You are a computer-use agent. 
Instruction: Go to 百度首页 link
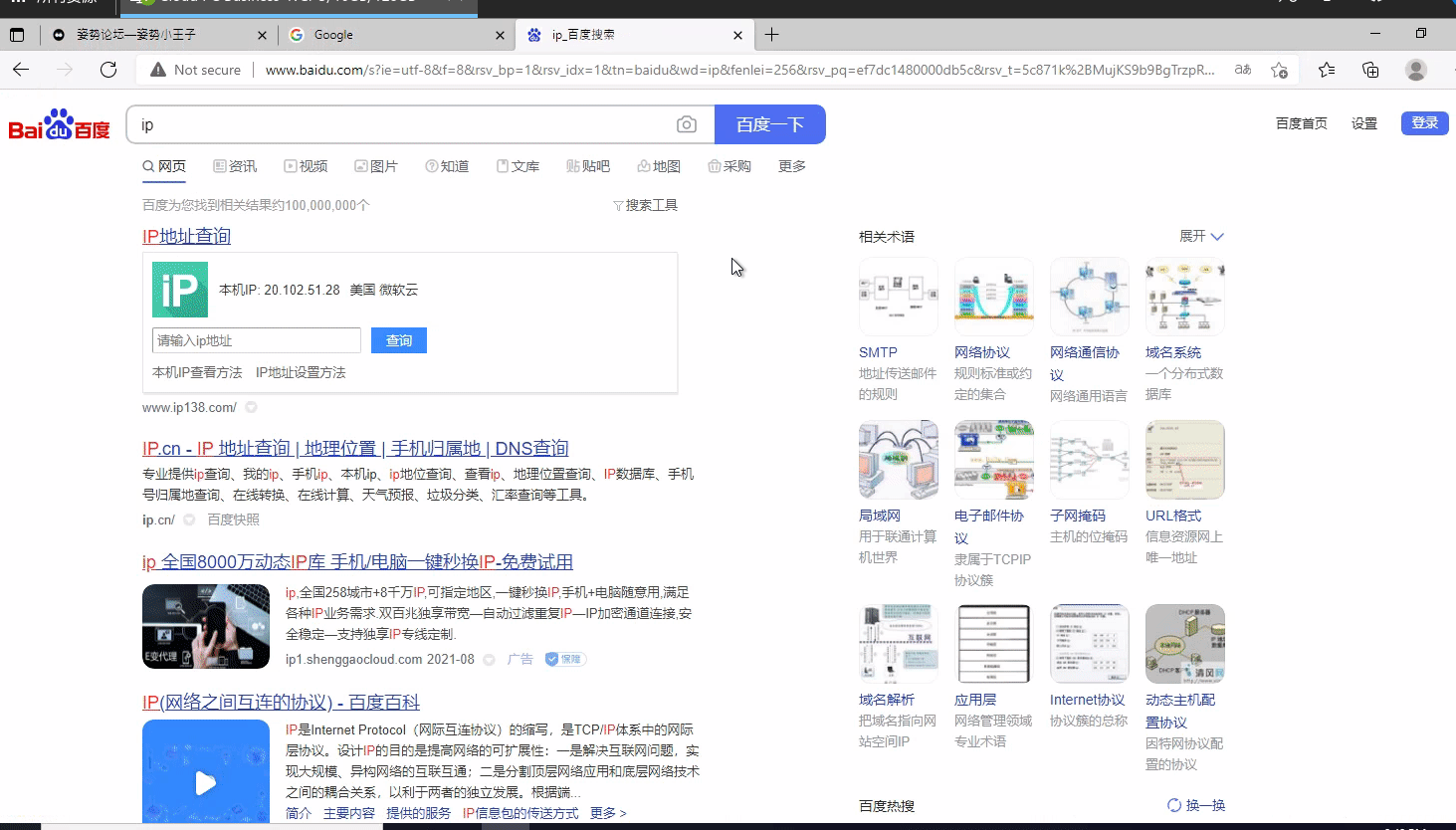coord(1302,123)
